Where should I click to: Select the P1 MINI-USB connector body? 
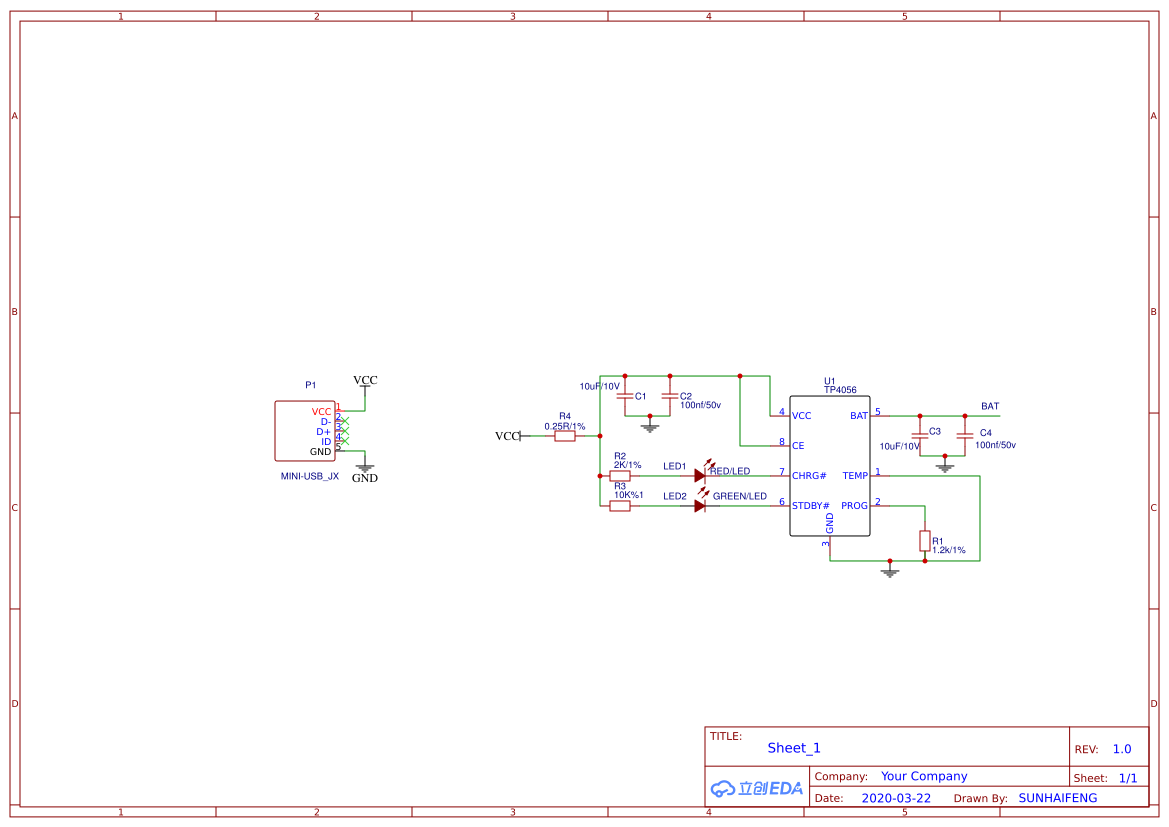coord(305,431)
